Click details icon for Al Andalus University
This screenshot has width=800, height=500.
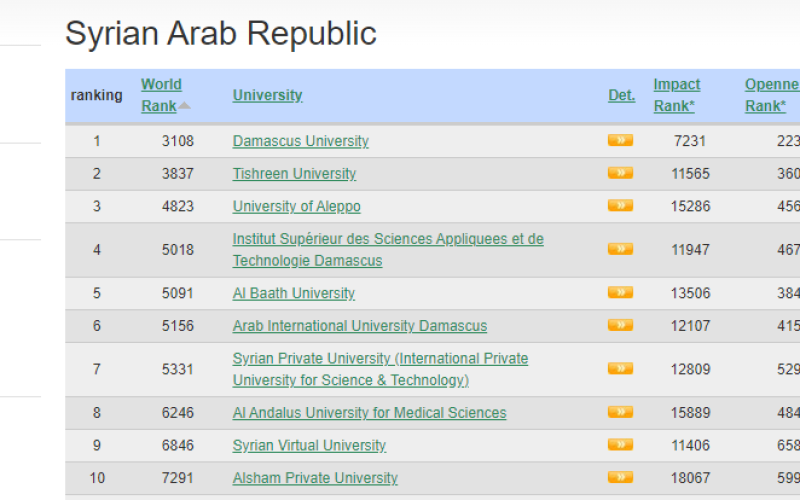pyautogui.click(x=620, y=412)
